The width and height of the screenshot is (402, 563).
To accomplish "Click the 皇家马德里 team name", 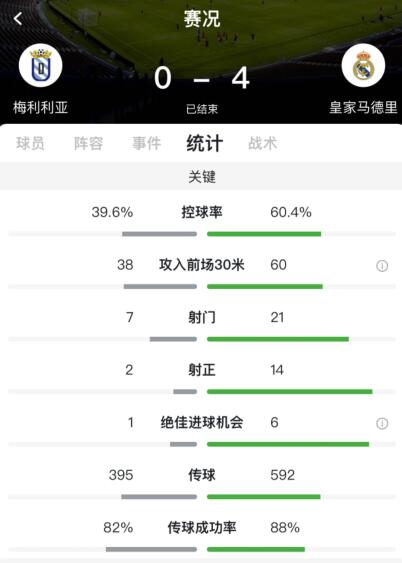I will pos(363,107).
